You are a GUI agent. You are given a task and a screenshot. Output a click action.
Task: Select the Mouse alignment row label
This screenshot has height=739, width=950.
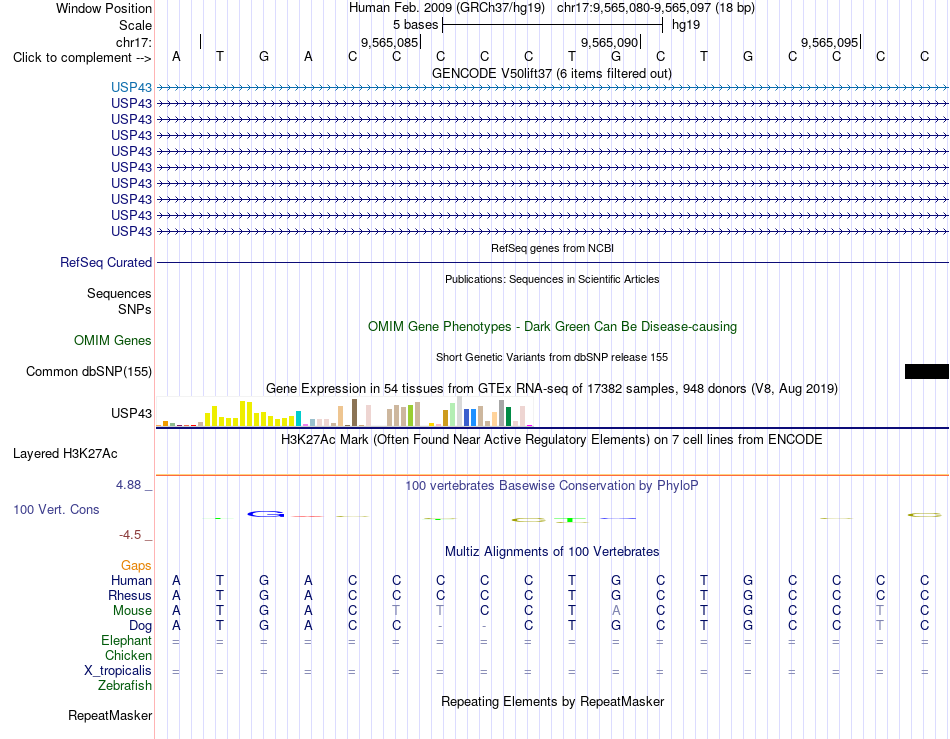[132, 611]
